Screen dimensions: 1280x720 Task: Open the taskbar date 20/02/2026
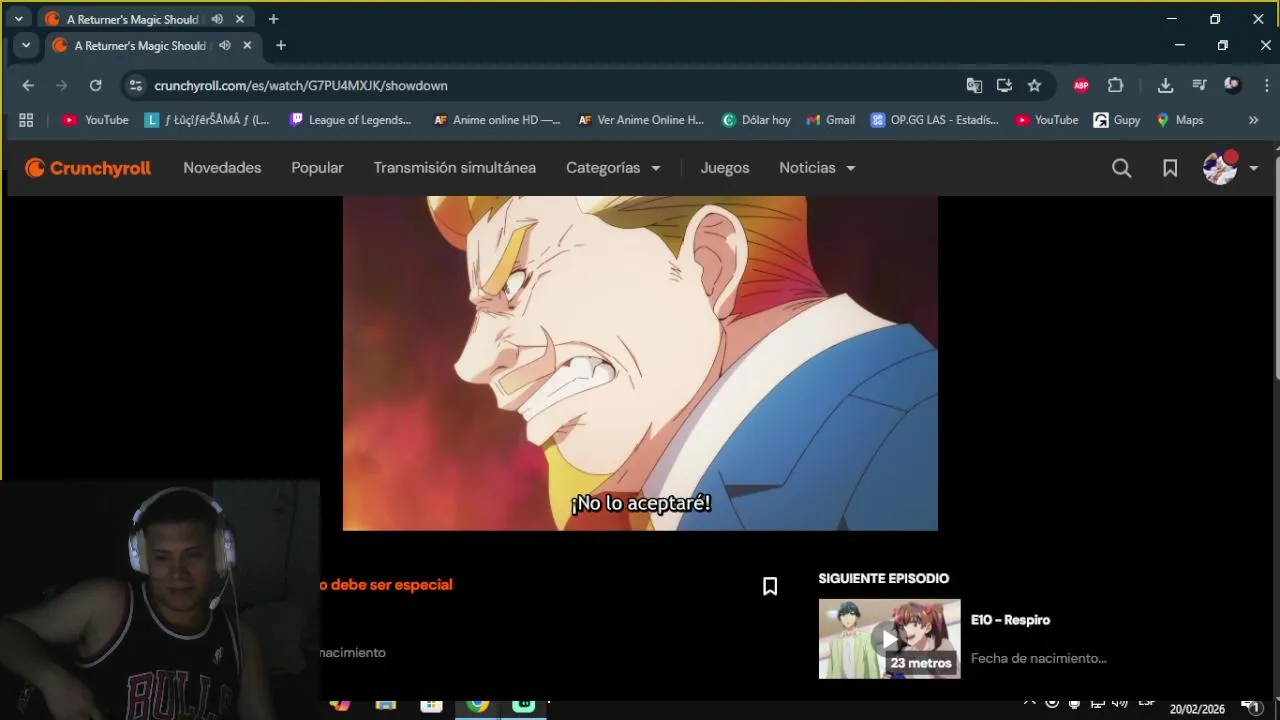[1197, 709]
